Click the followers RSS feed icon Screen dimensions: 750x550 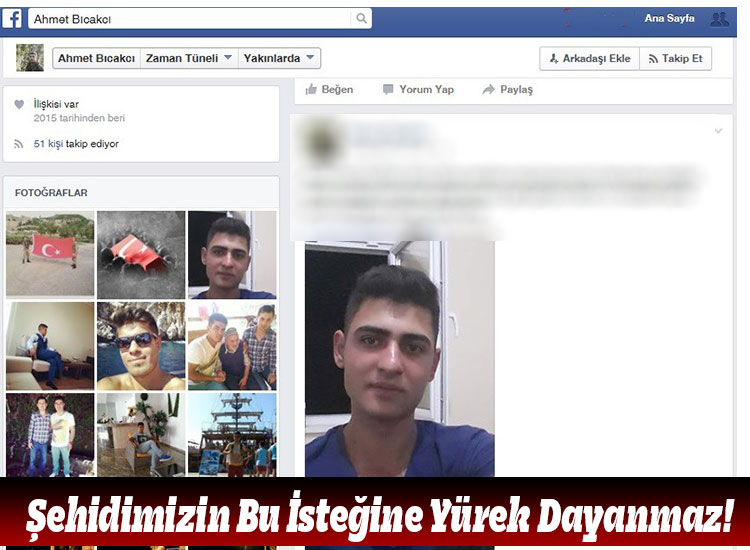tap(19, 144)
